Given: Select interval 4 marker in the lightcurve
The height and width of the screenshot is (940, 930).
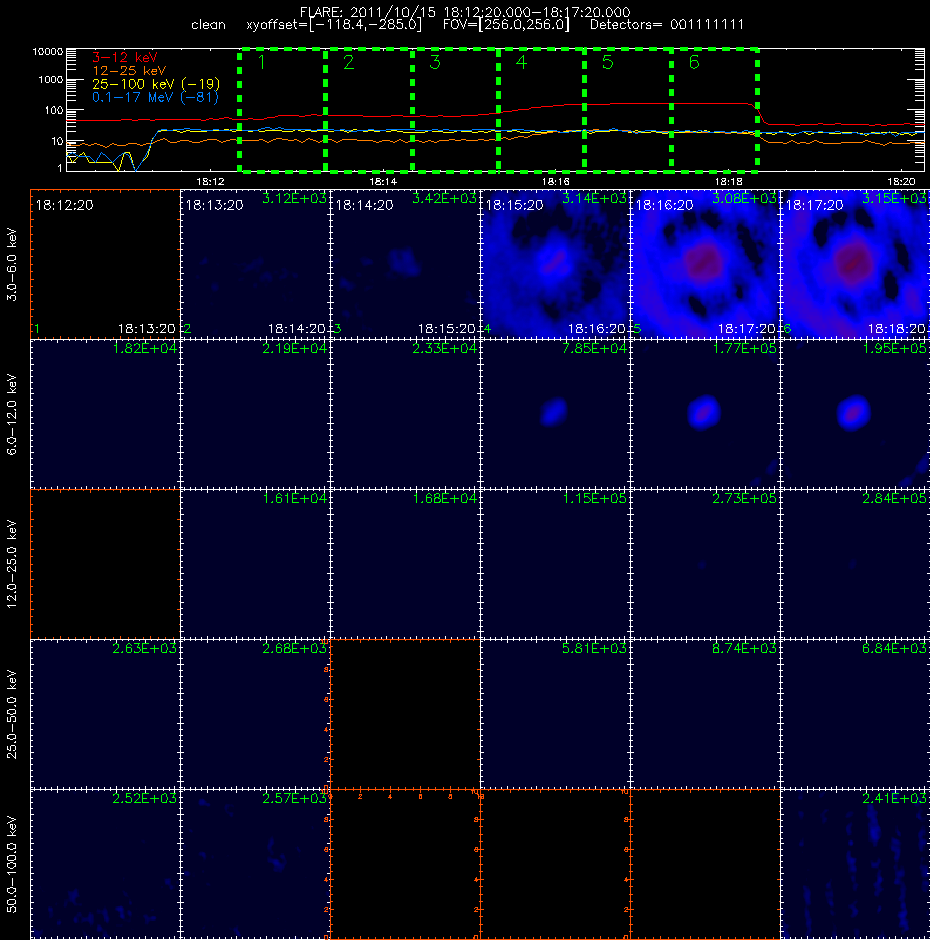Looking at the screenshot, I should point(521,62).
